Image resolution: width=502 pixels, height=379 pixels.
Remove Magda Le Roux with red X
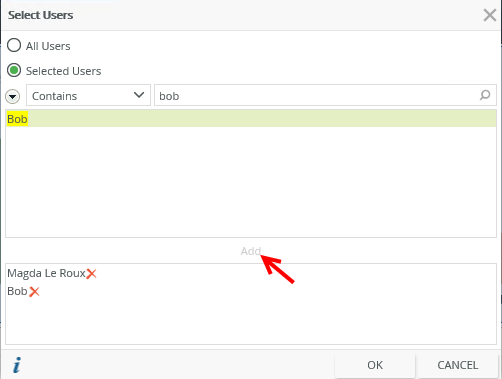(x=91, y=274)
